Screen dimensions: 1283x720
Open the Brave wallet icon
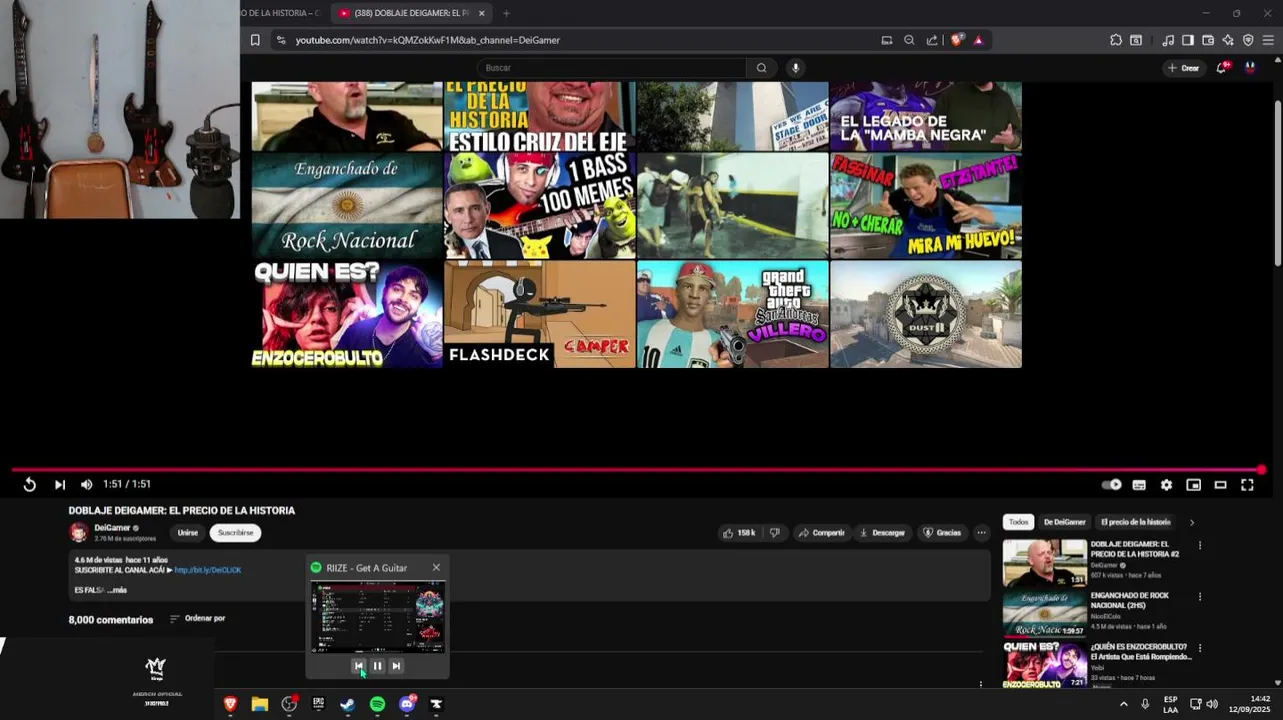click(1208, 40)
